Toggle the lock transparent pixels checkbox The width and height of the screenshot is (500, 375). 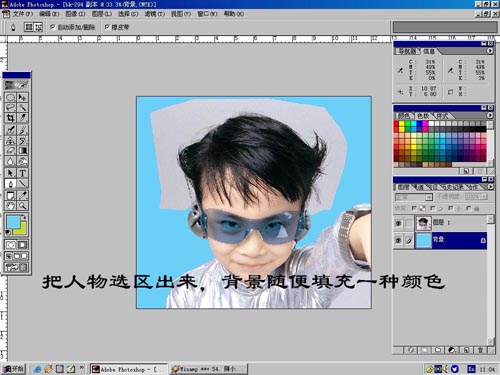414,208
